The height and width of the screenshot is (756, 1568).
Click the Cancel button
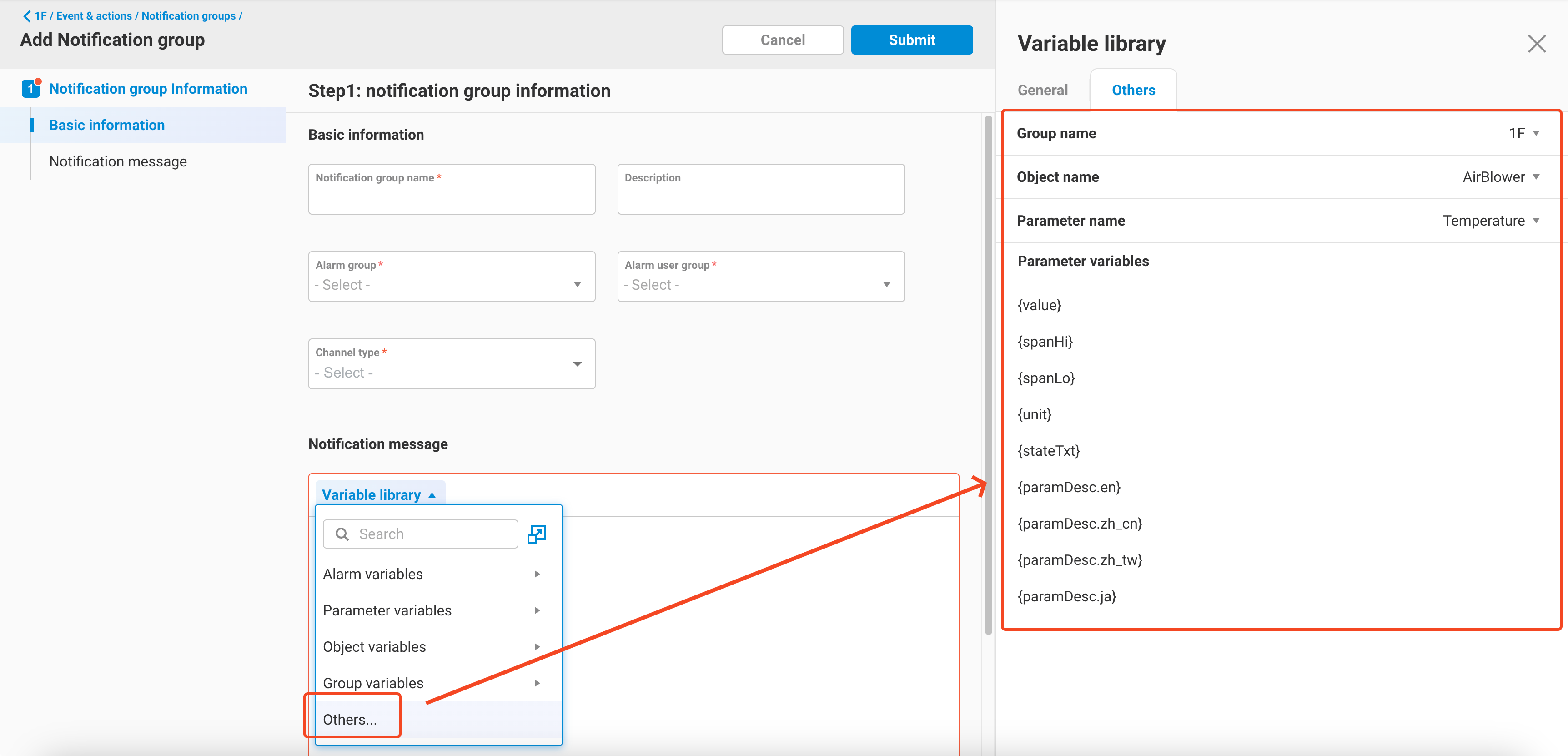(x=782, y=40)
